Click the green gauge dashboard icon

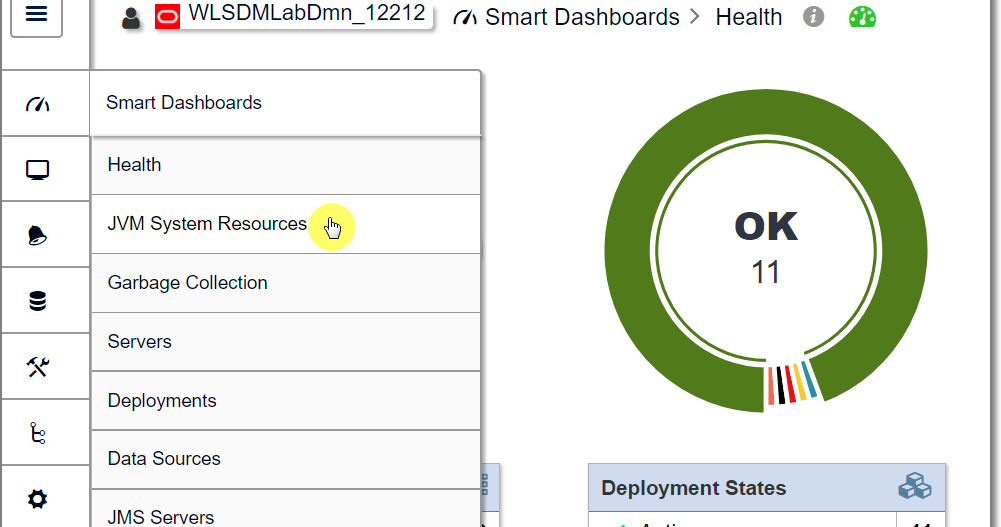click(862, 17)
